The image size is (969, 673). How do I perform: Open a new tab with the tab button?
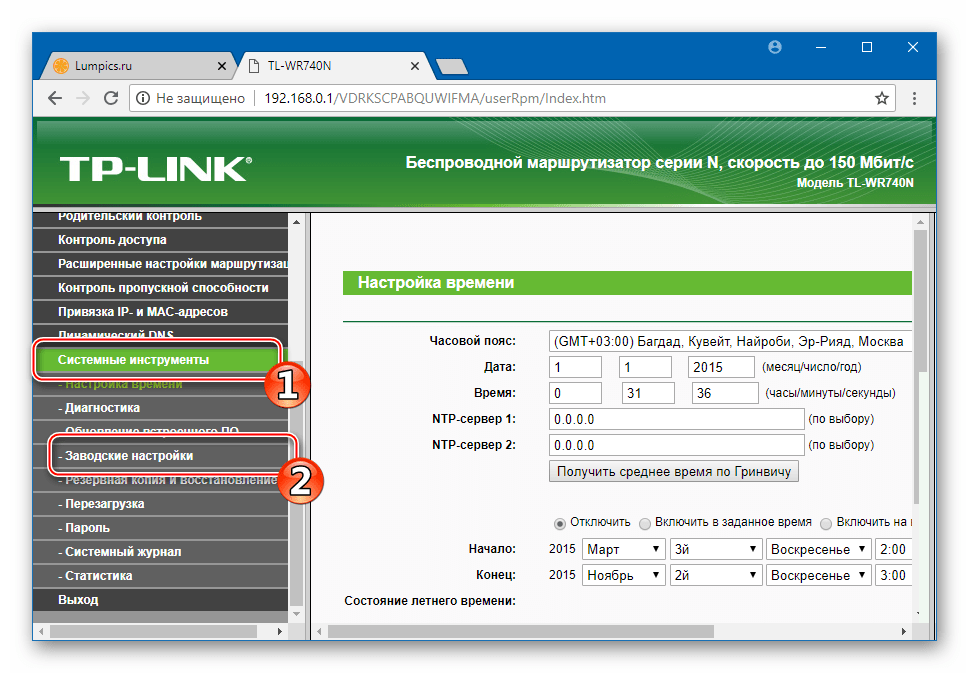[452, 66]
